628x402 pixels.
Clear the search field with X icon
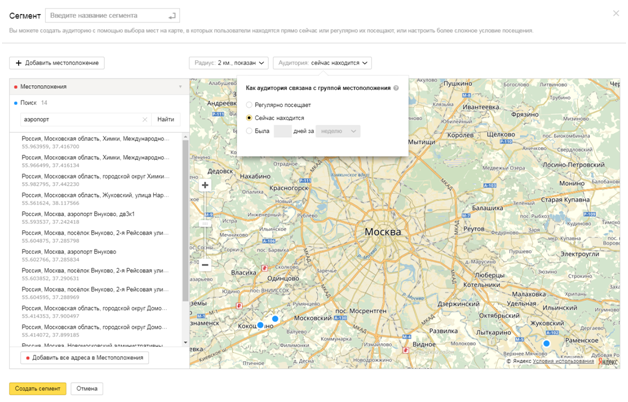145,119
